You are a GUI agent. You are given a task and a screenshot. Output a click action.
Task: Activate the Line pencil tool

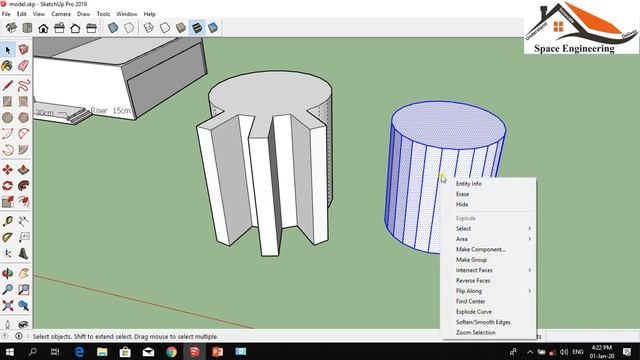8,85
